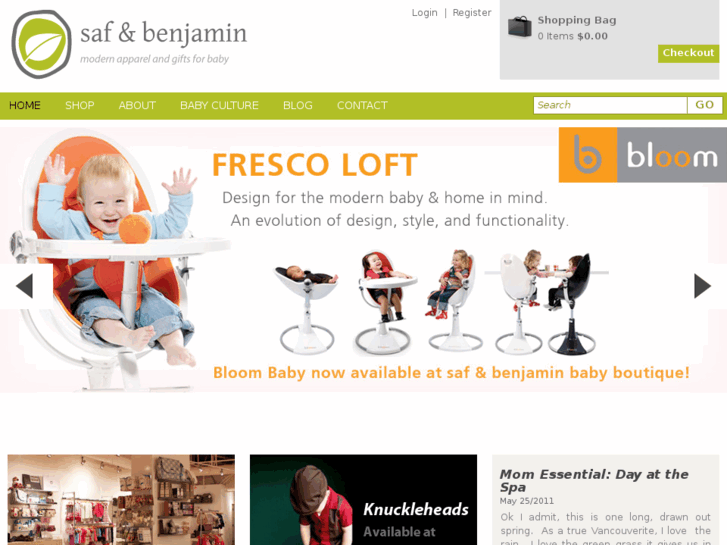This screenshot has height=545, width=727.
Task: Read 'Mom Essential: Day at the Spa' post
Action: 594,481
